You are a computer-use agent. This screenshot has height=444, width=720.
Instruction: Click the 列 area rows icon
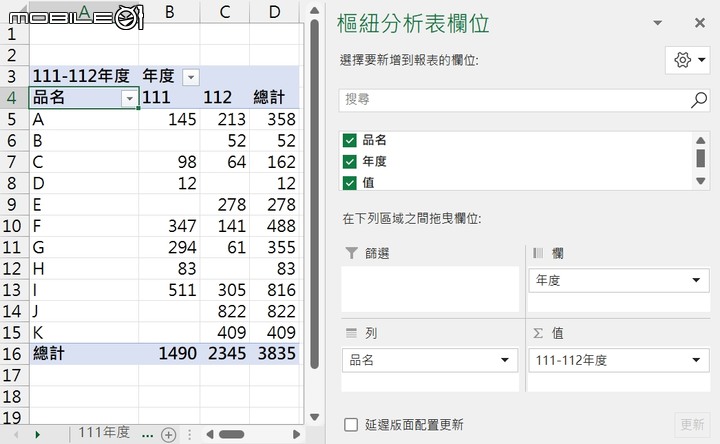pos(351,333)
